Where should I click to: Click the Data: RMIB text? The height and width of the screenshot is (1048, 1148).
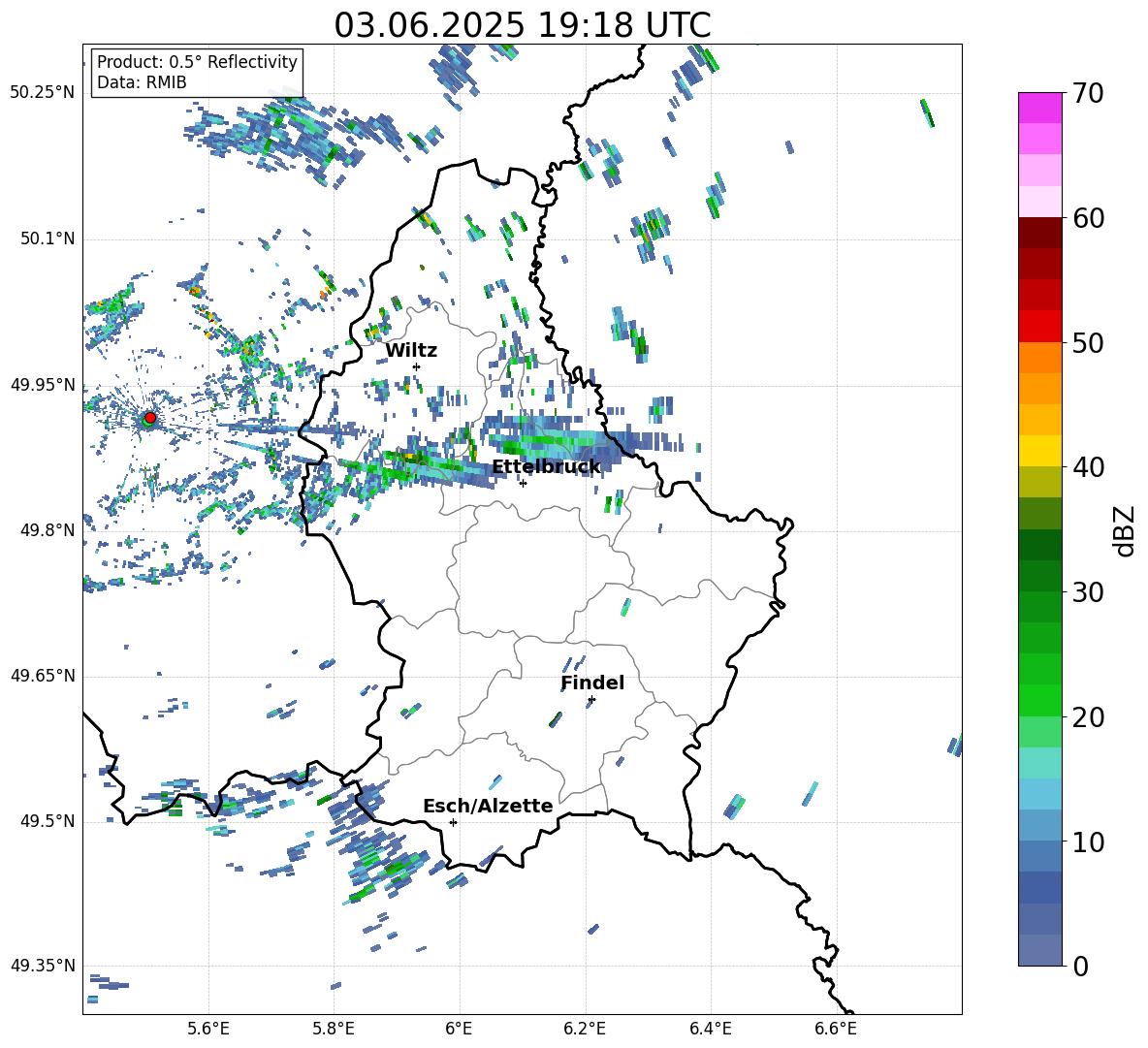(x=142, y=82)
